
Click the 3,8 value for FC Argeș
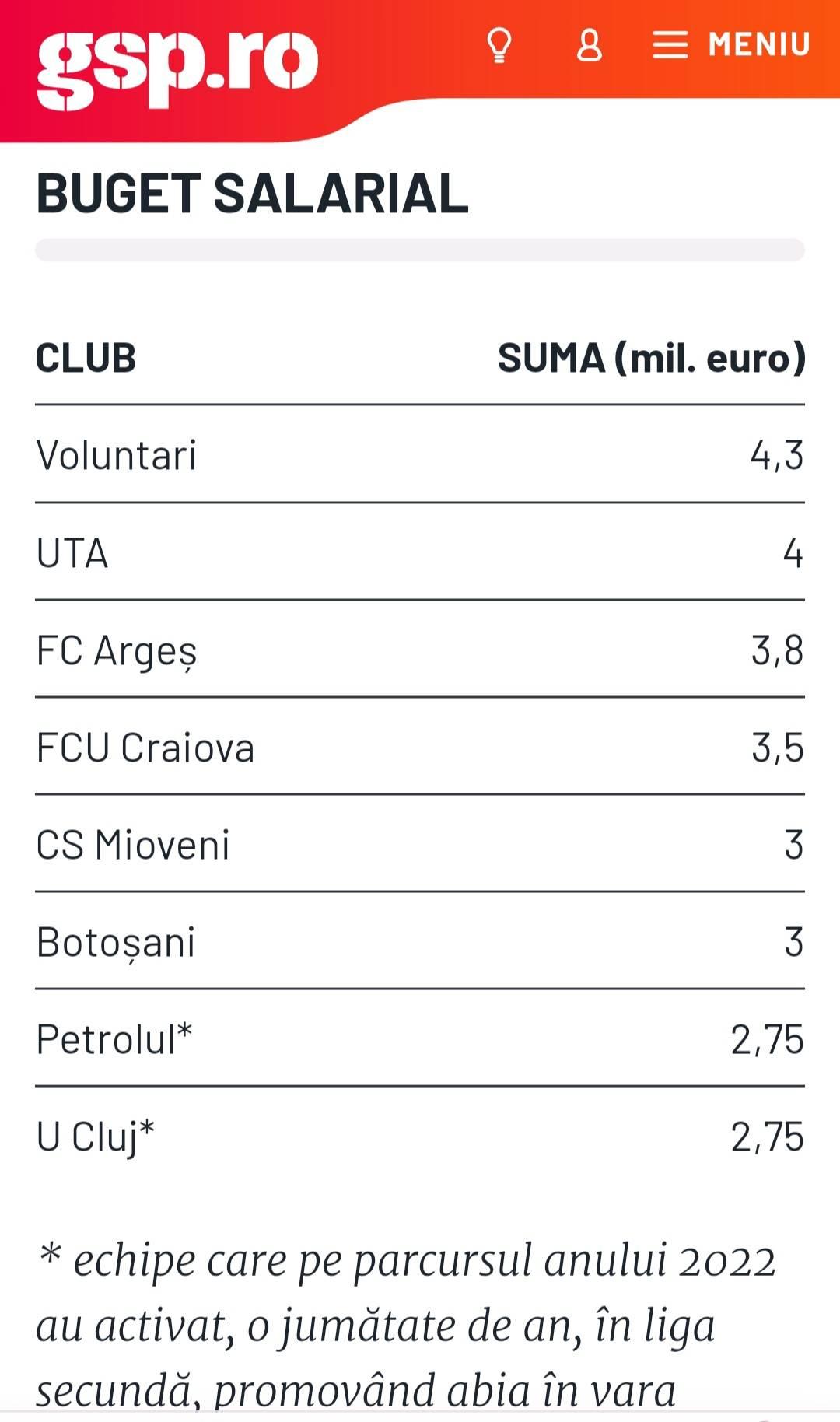coord(776,650)
